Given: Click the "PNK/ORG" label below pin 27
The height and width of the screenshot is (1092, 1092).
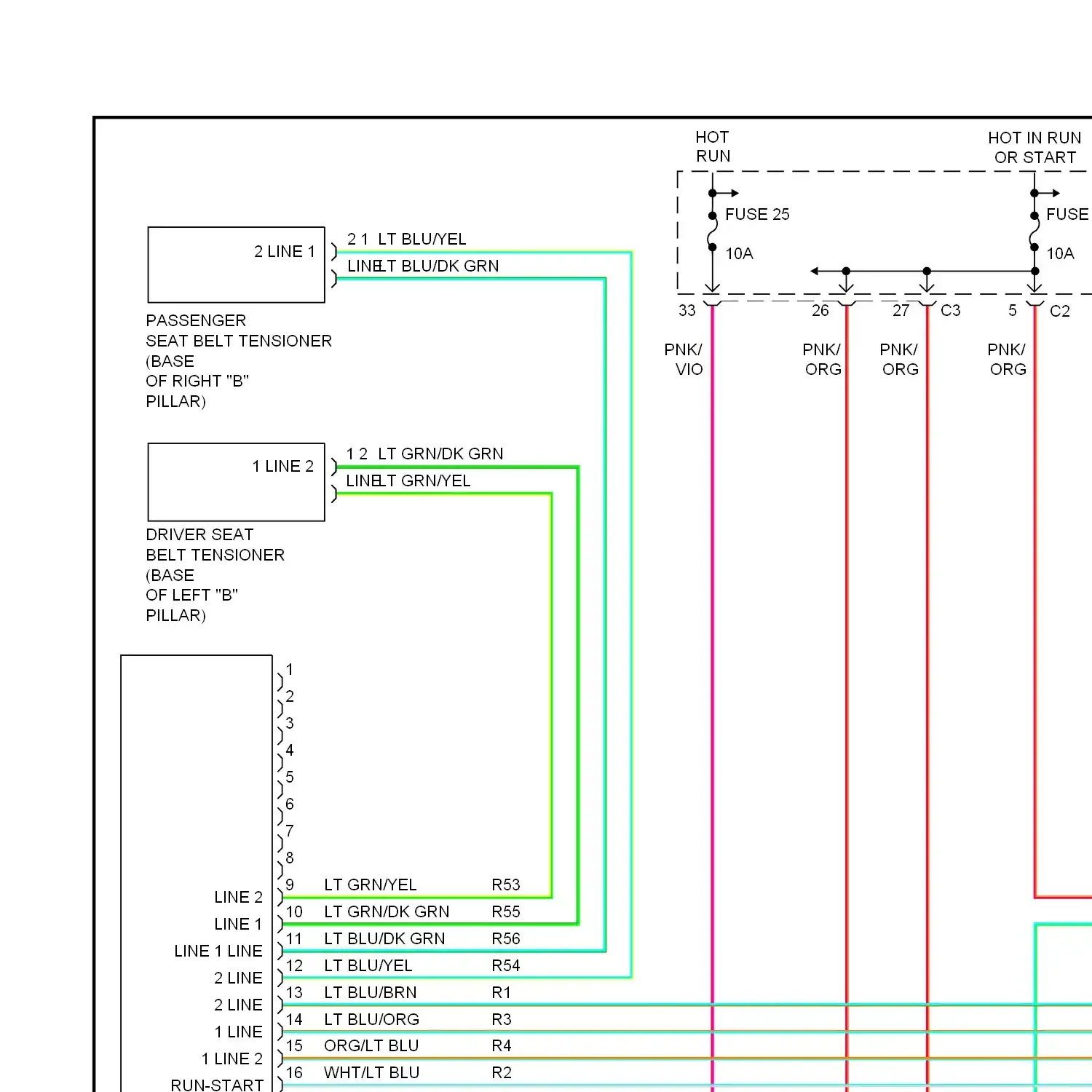Looking at the screenshot, I should 899,359.
